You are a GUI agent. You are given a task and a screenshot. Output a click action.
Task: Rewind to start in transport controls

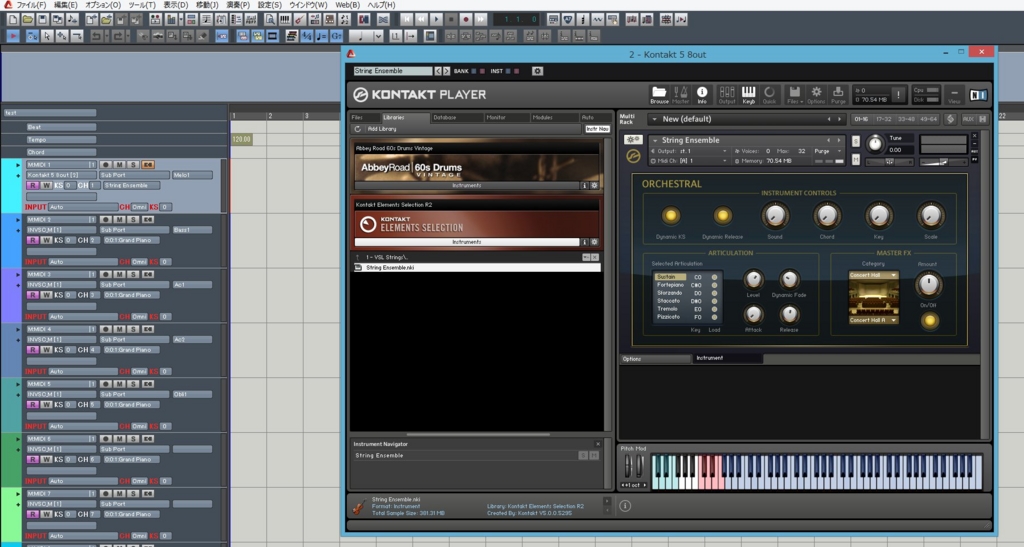(x=406, y=20)
